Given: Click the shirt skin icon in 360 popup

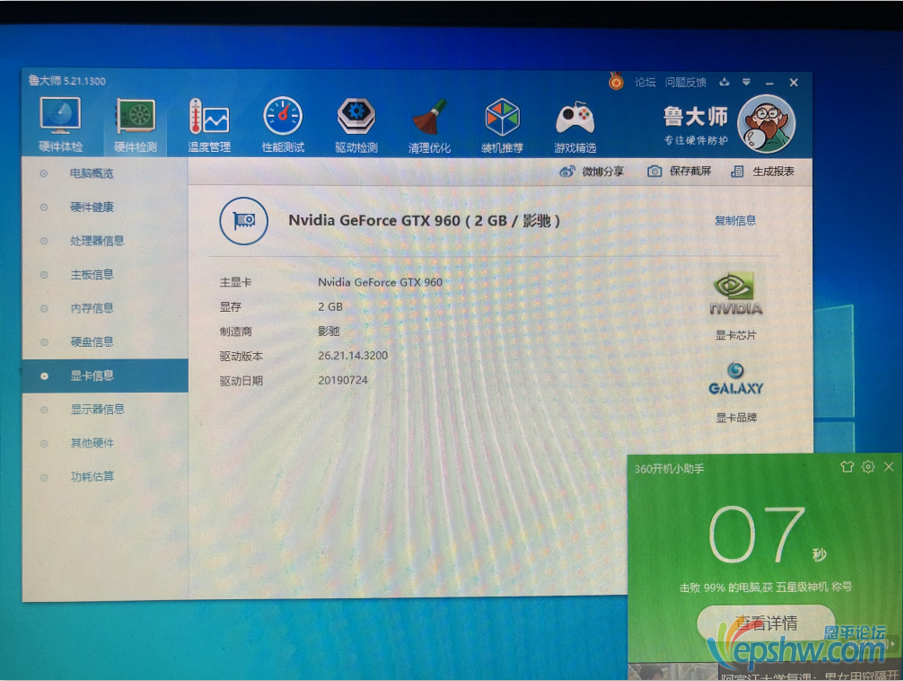Looking at the screenshot, I should click(847, 467).
